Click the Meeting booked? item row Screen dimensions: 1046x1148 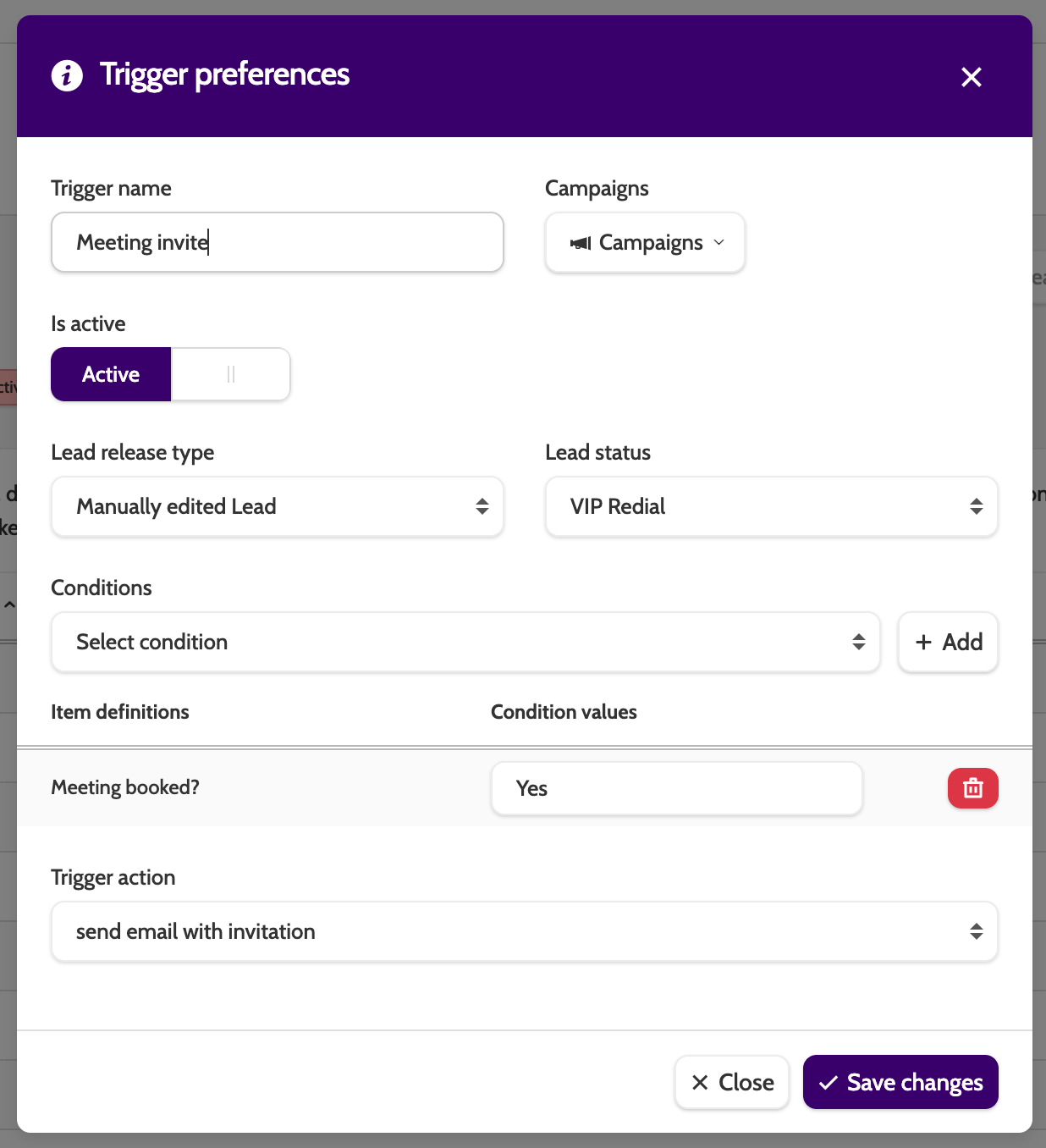tap(125, 787)
